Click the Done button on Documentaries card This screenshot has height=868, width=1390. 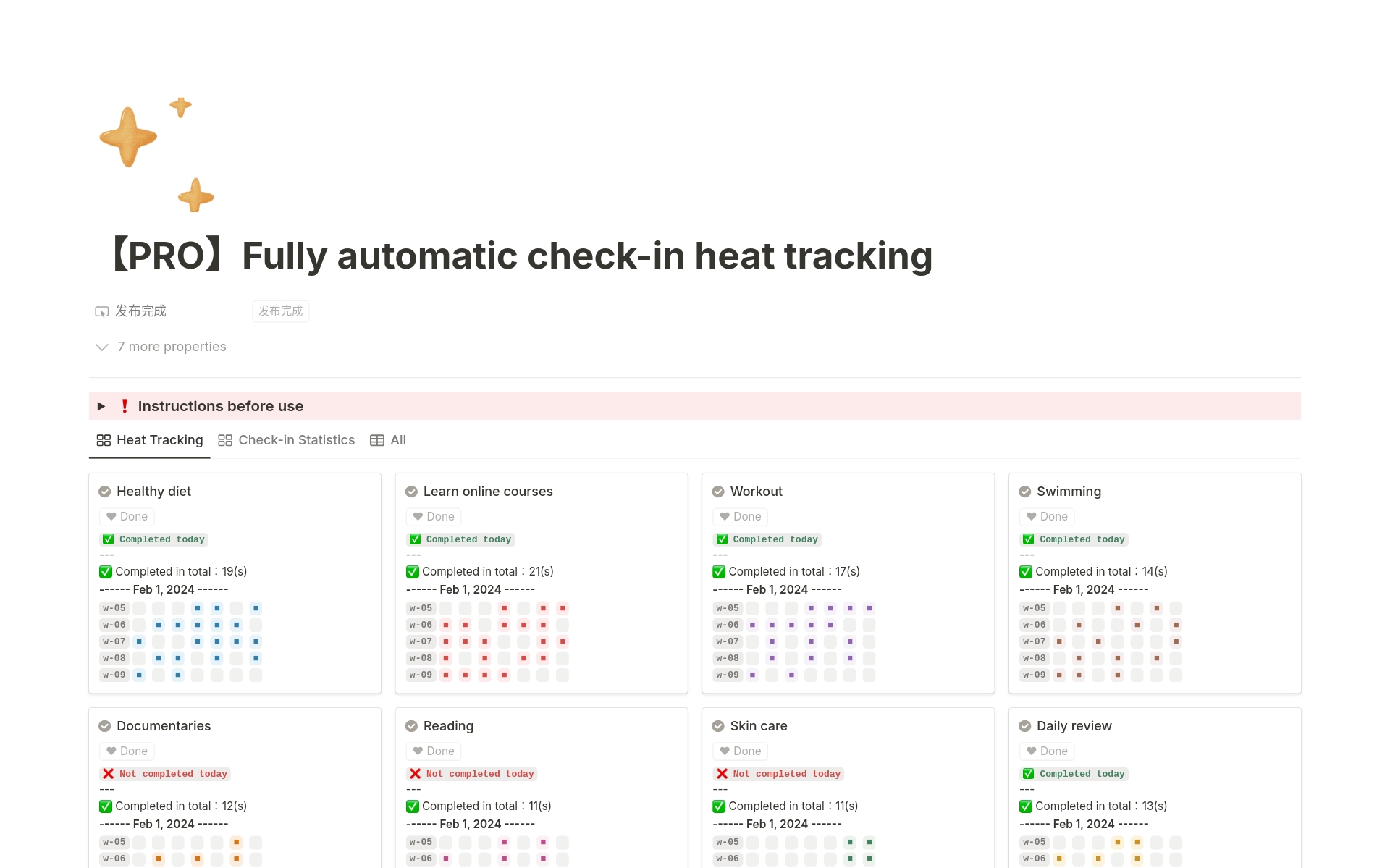127,751
